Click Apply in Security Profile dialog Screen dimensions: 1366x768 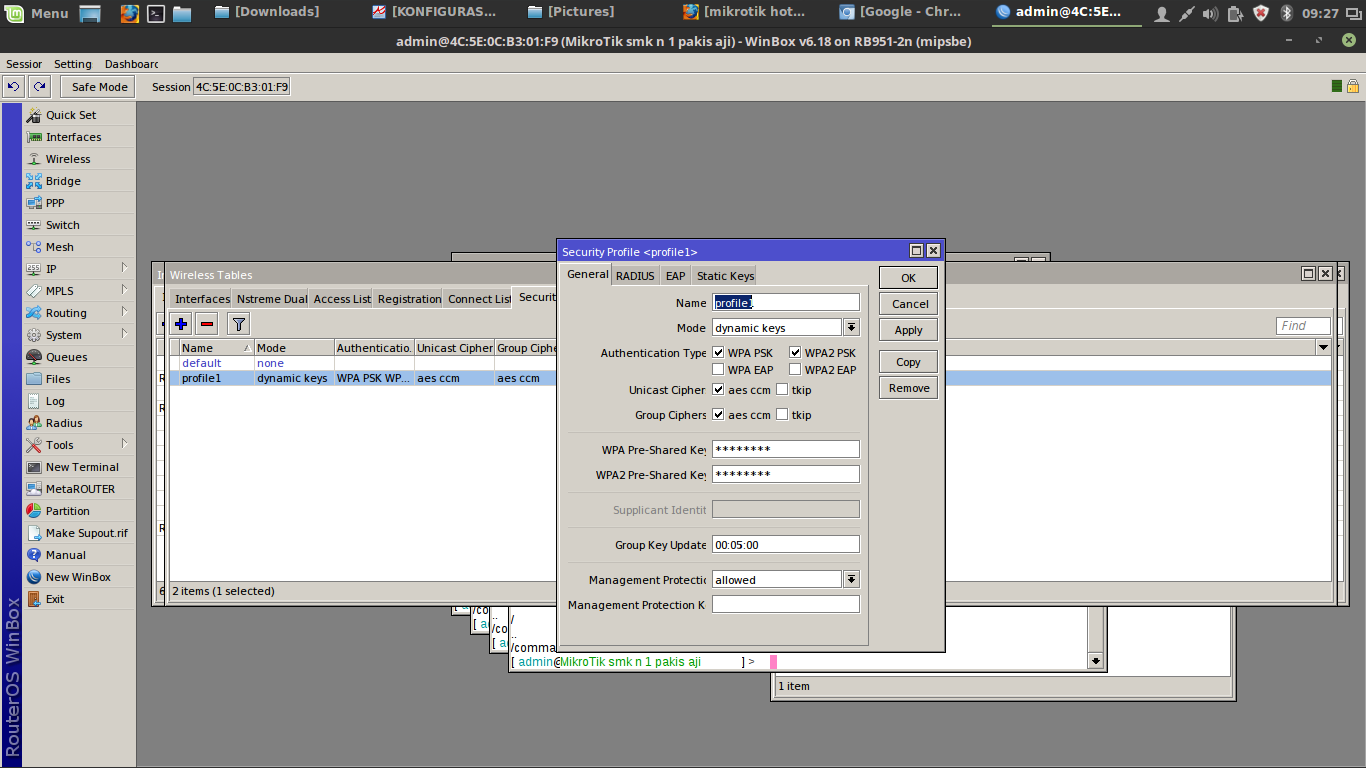[908, 330]
